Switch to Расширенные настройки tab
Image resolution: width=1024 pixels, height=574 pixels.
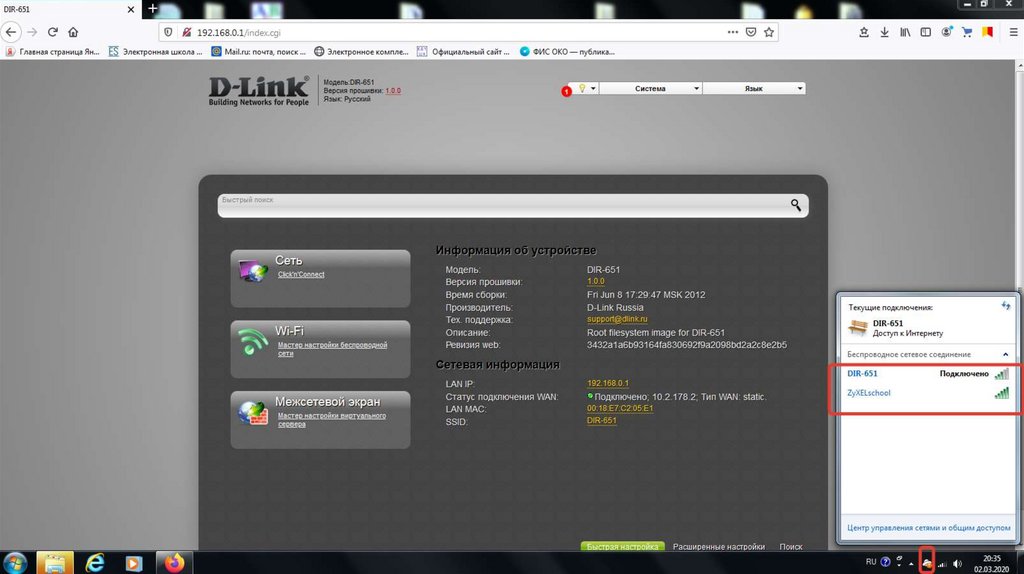pyautogui.click(x=718, y=547)
